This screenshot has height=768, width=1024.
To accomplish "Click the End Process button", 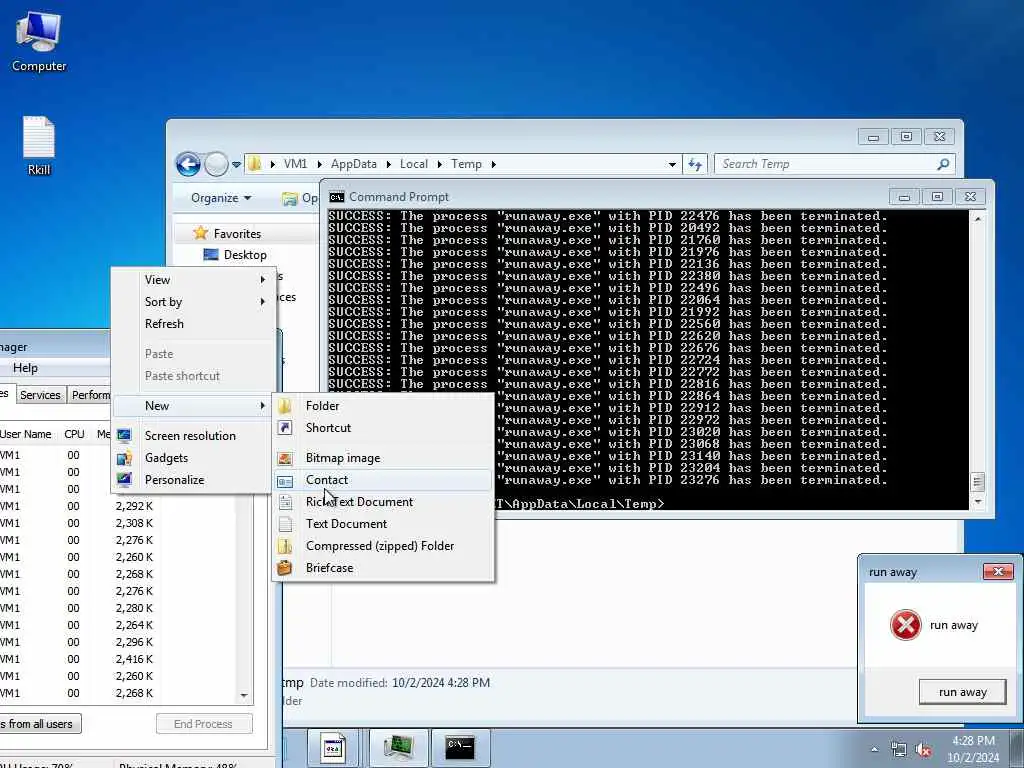I will 204,724.
